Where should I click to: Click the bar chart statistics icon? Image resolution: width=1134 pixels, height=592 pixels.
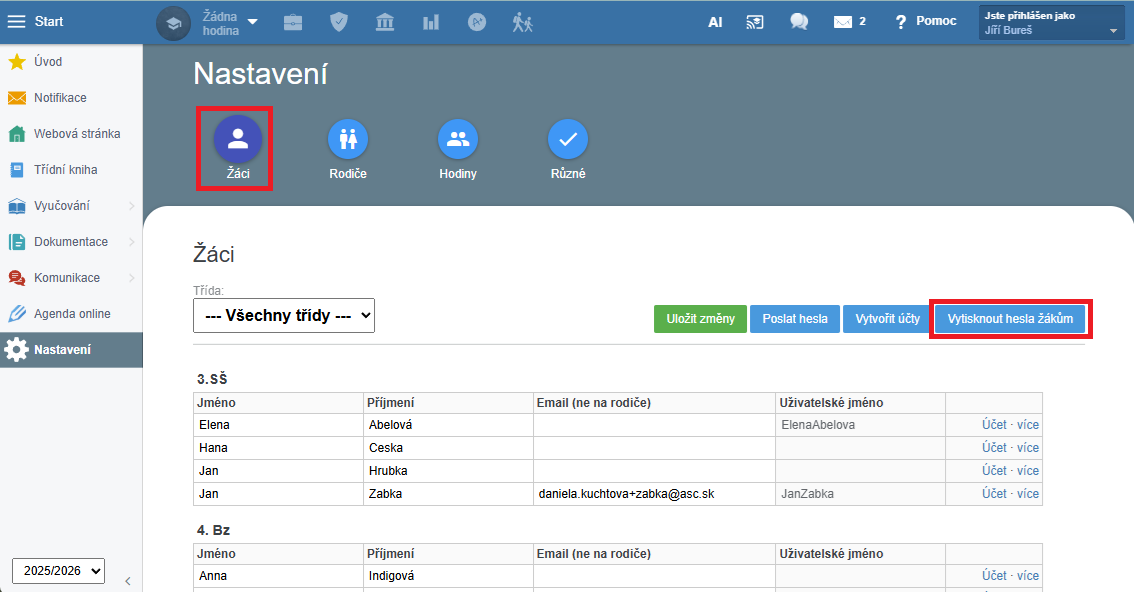pyautogui.click(x=431, y=22)
